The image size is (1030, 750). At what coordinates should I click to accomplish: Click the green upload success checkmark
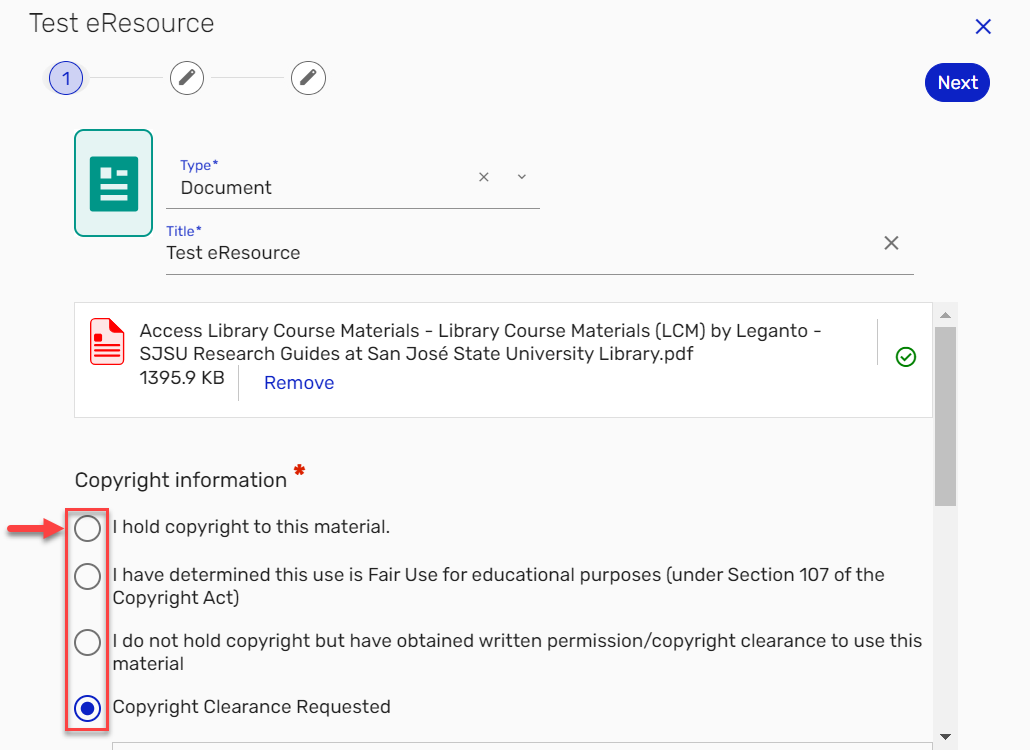pos(906,357)
